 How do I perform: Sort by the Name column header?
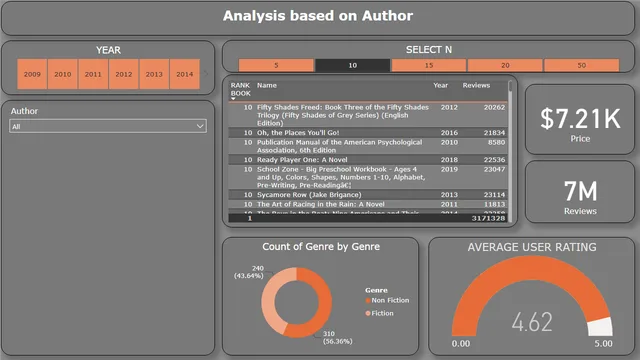click(267, 85)
